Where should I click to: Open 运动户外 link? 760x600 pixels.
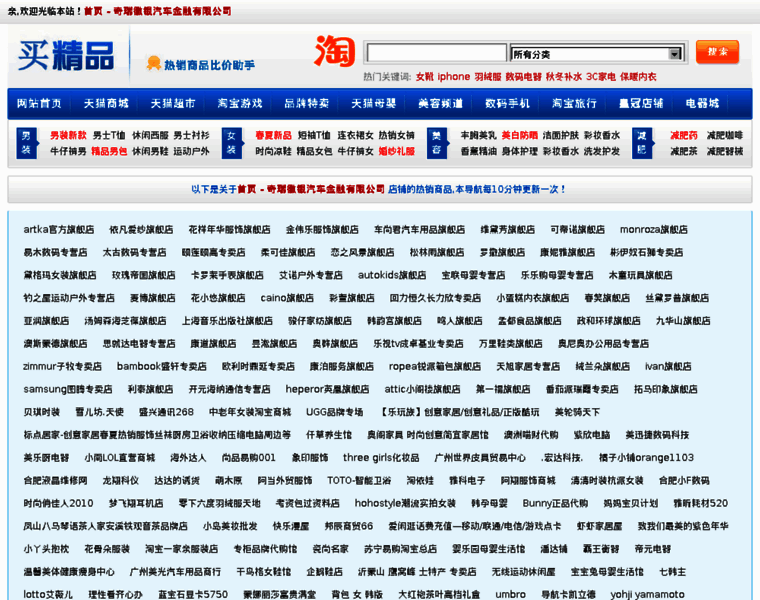tap(191, 151)
